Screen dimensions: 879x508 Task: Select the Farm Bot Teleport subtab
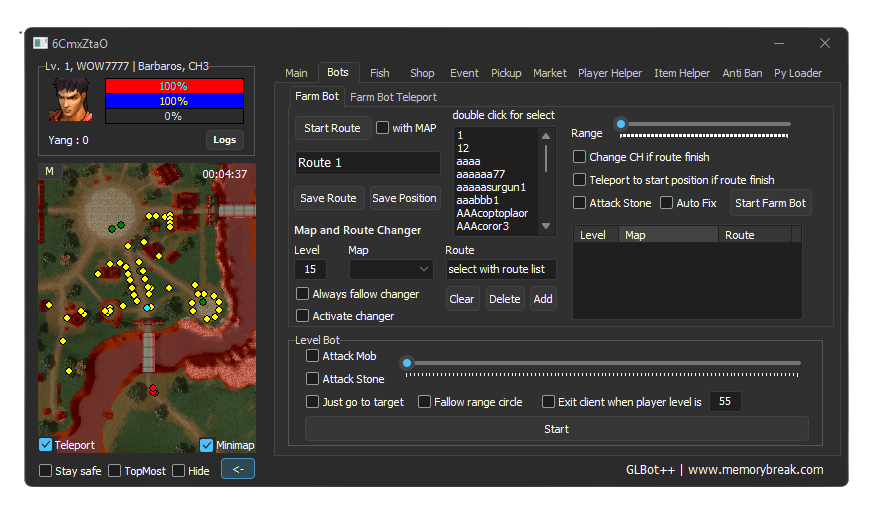tap(393, 97)
